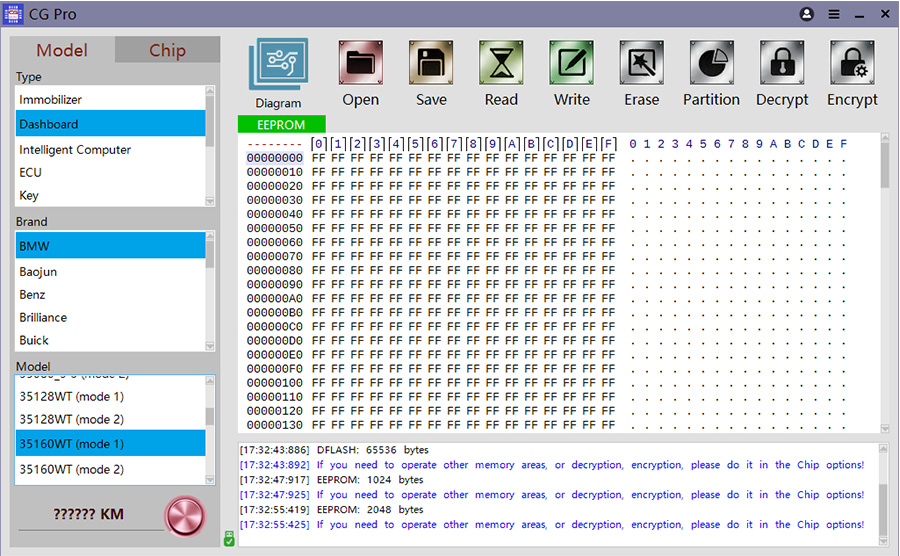
Task: Click the green device connection status icon
Action: click(229, 538)
